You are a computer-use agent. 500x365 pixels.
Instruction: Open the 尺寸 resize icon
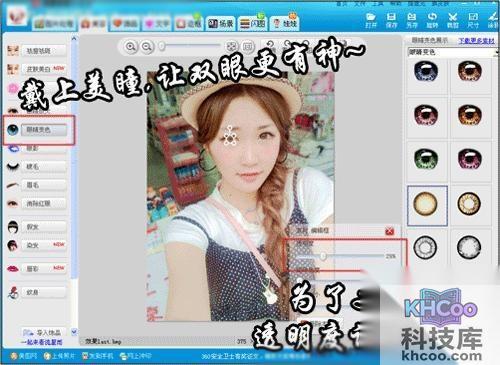tap(473, 21)
